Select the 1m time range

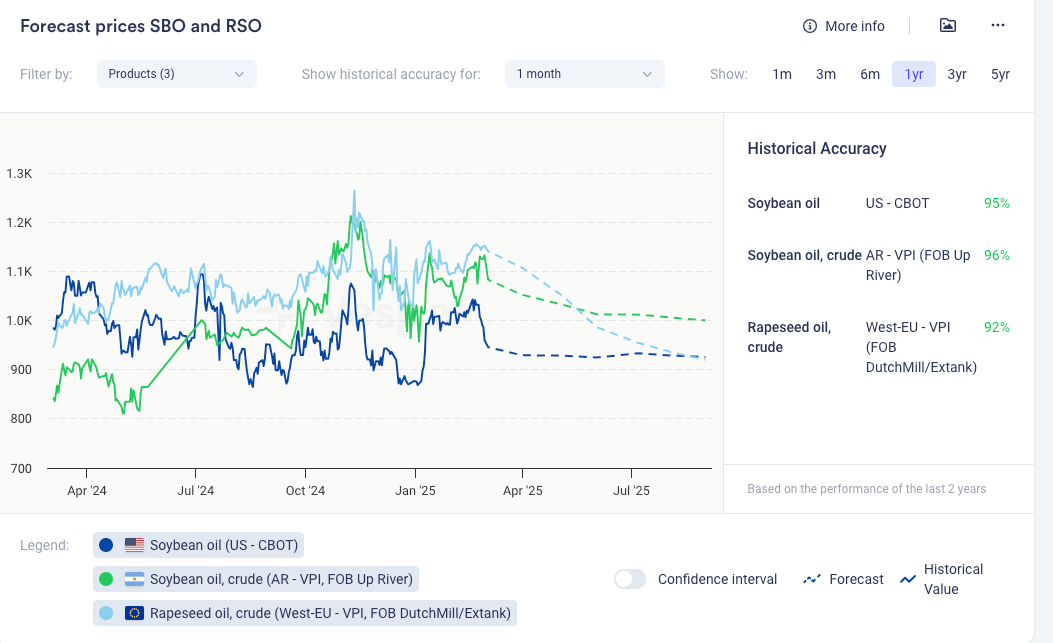pyautogui.click(x=782, y=74)
